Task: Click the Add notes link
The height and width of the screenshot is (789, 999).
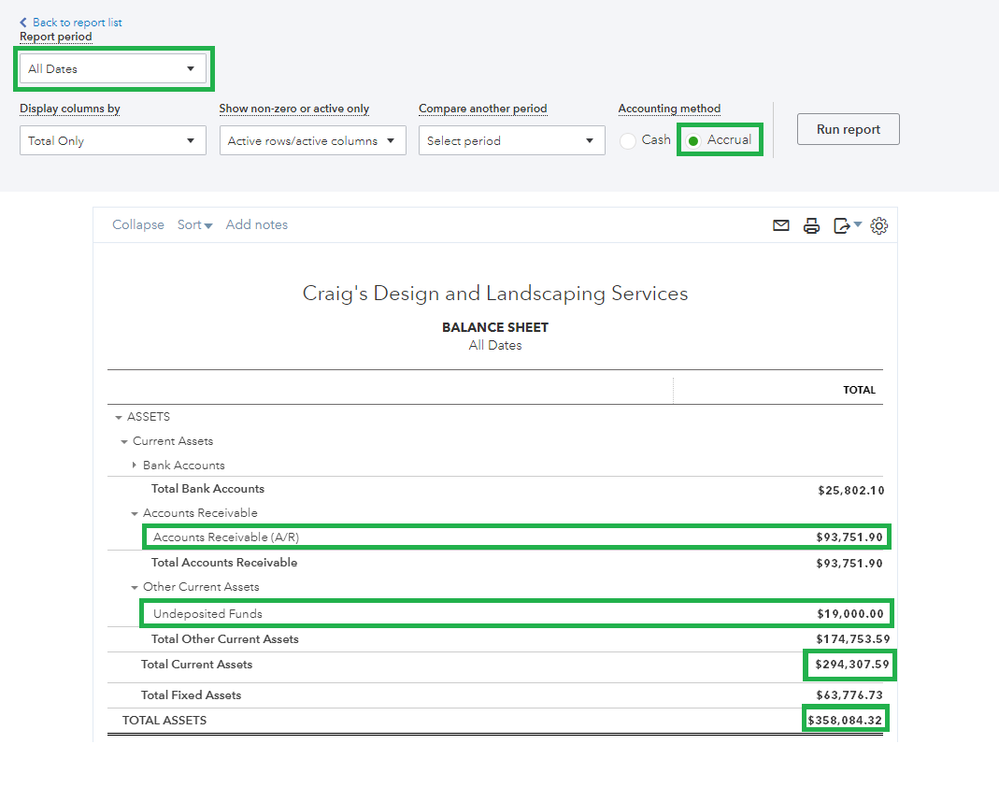Action: 256,225
